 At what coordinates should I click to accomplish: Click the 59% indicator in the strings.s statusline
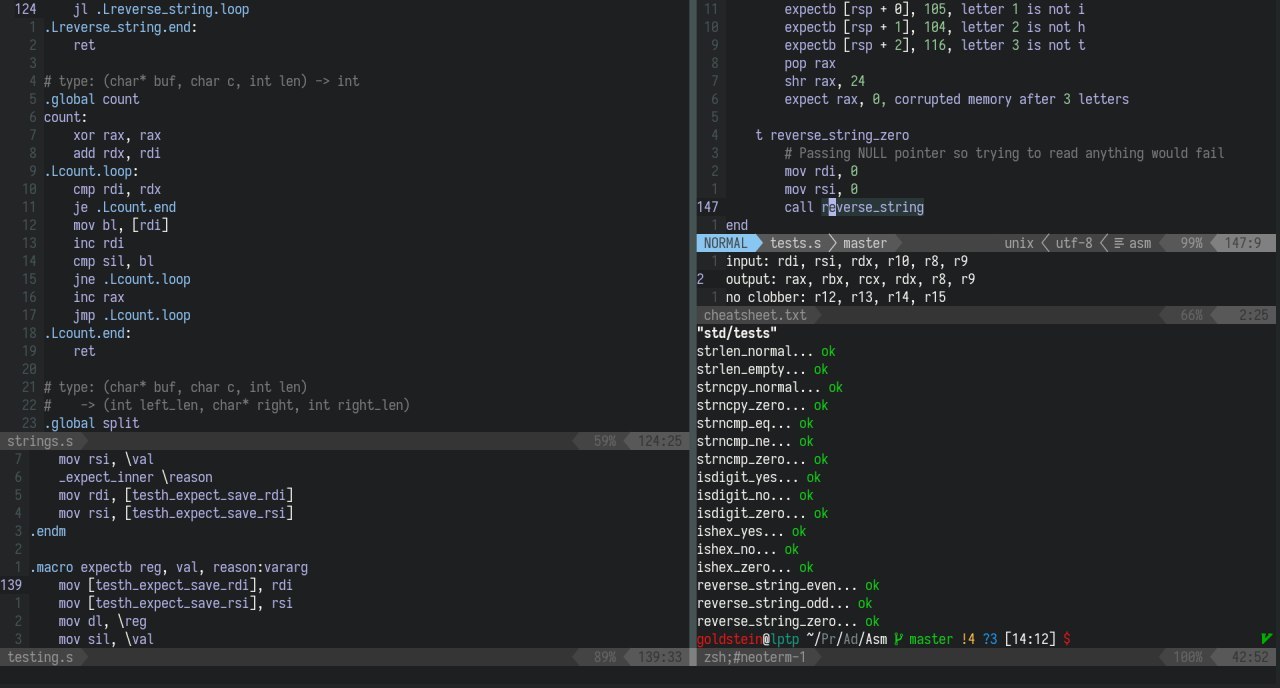(x=604, y=441)
